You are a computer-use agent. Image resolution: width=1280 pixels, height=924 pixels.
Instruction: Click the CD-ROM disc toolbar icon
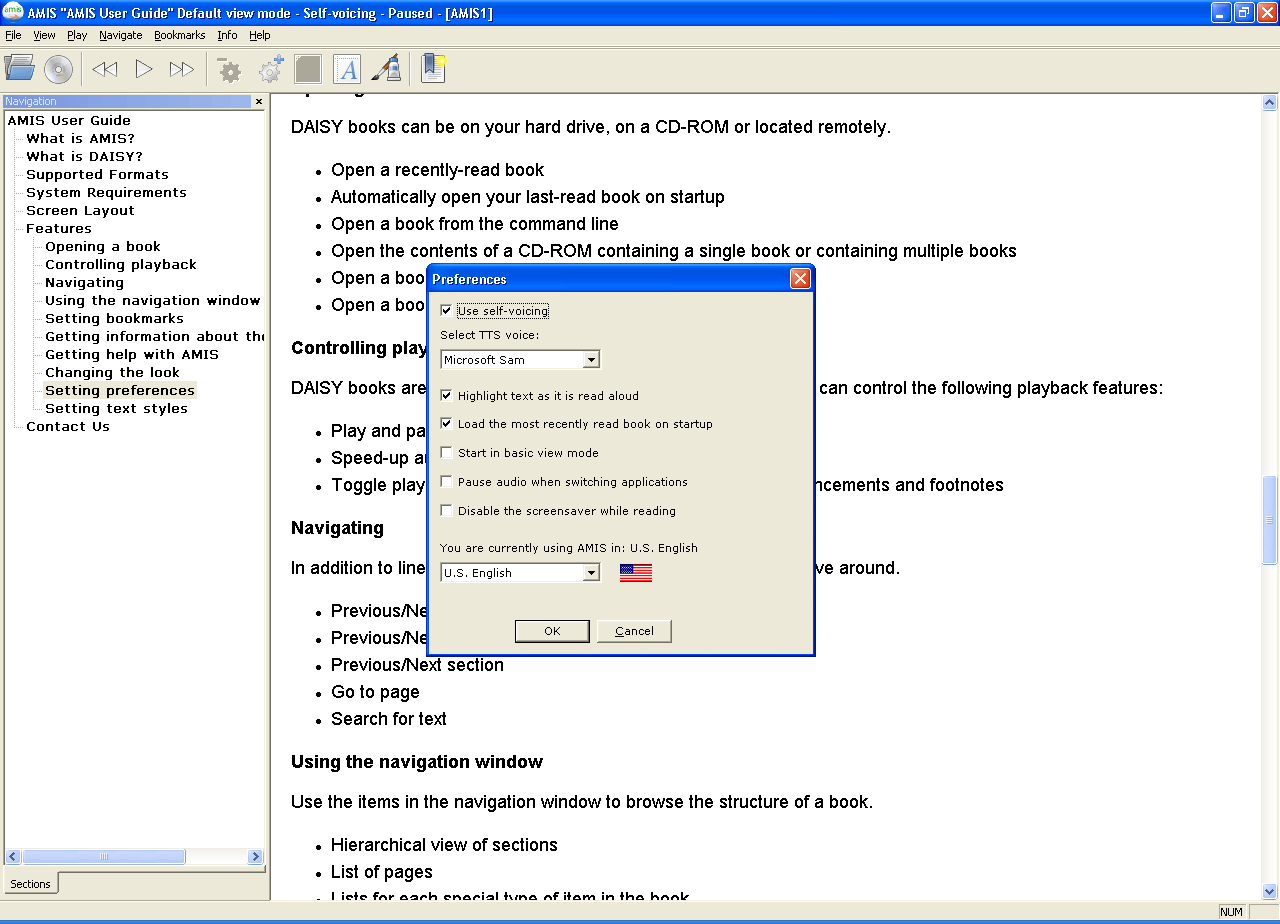[x=58, y=68]
